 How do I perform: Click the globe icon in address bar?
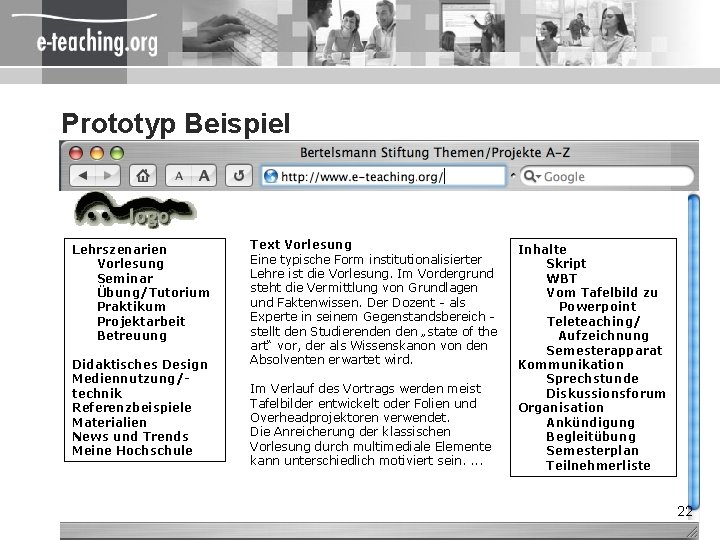pos(271,176)
